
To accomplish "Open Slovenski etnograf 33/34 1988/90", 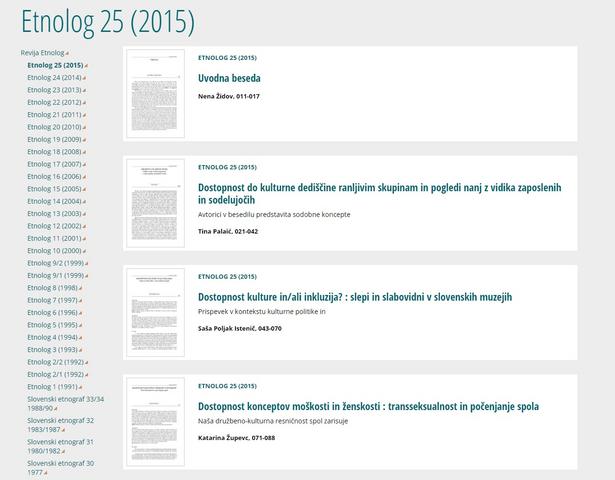I will point(65,403).
